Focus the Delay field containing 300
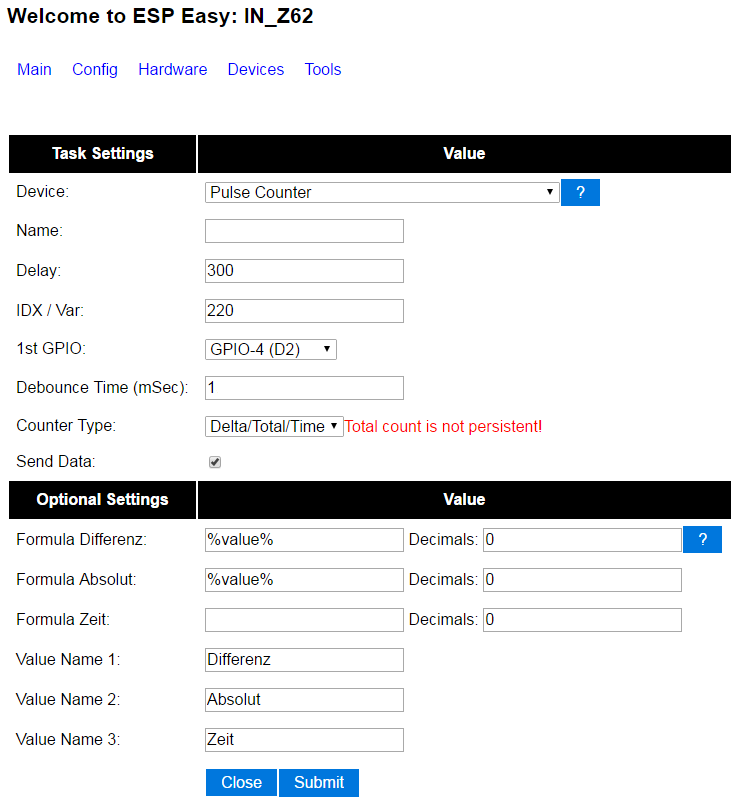This screenshot has width=750, height=807. coord(304,271)
